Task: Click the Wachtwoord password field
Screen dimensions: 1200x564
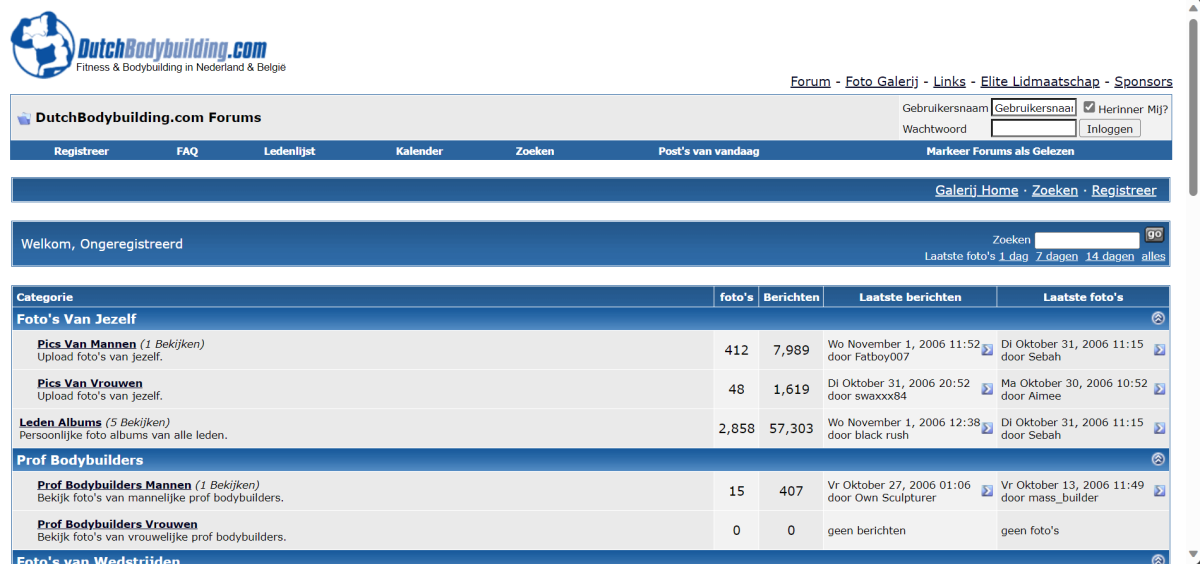Action: pyautogui.click(x=1033, y=129)
